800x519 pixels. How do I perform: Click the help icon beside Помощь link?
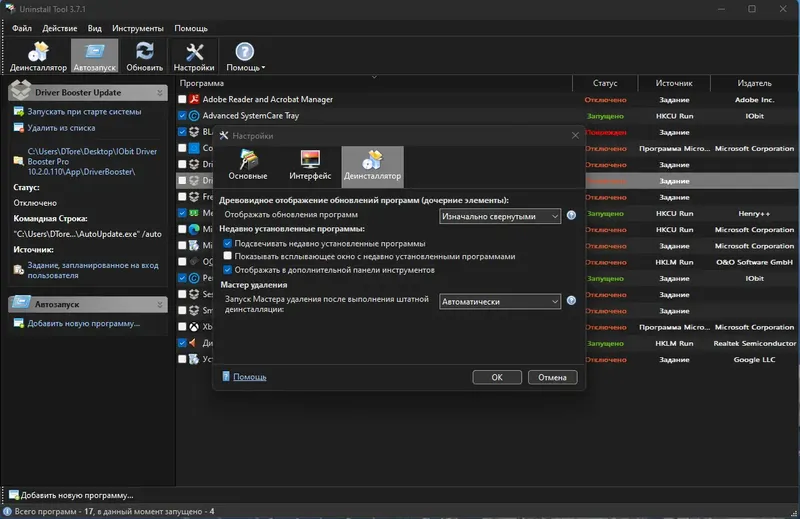(x=226, y=377)
